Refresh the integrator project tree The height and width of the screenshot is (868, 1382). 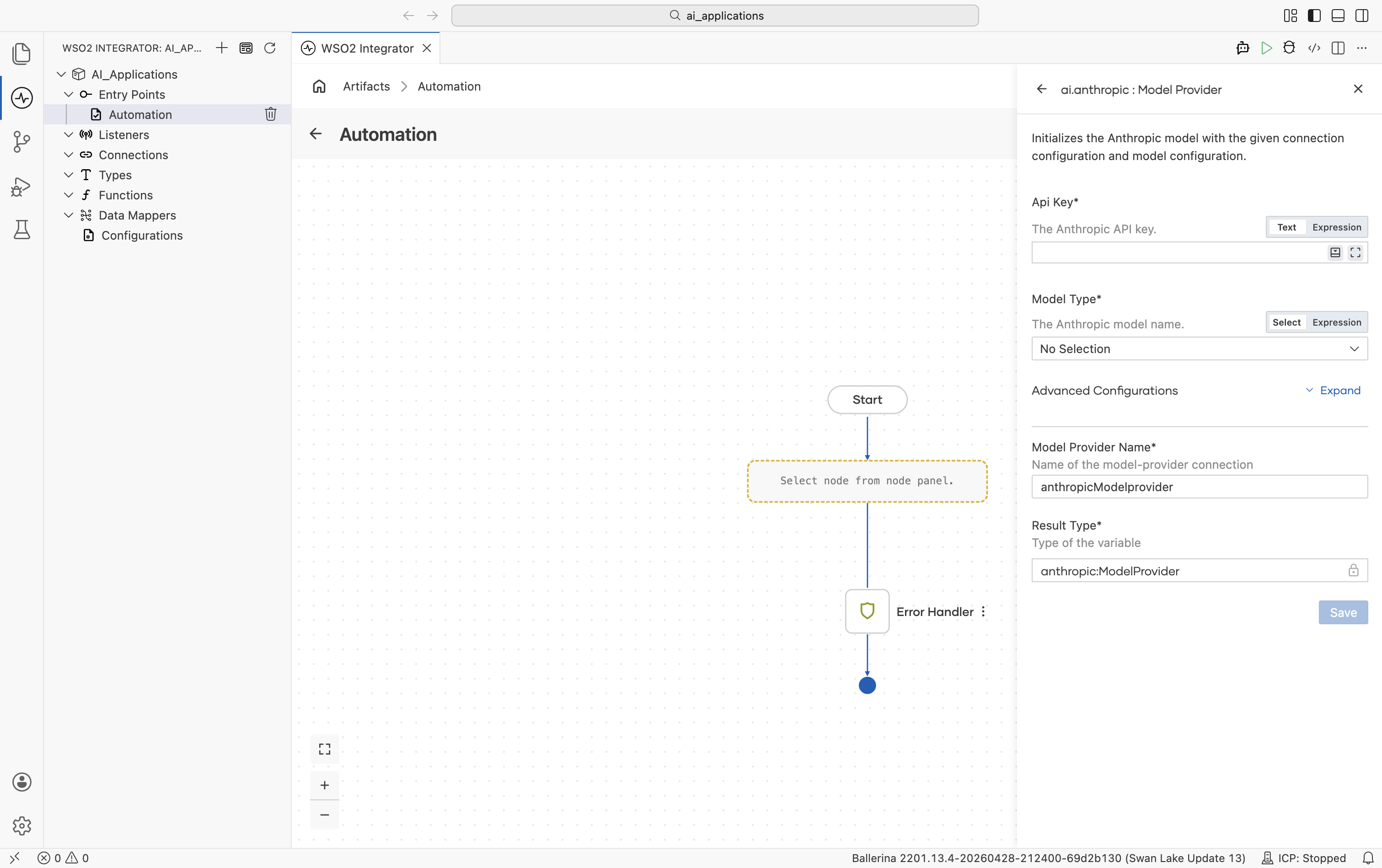270,48
